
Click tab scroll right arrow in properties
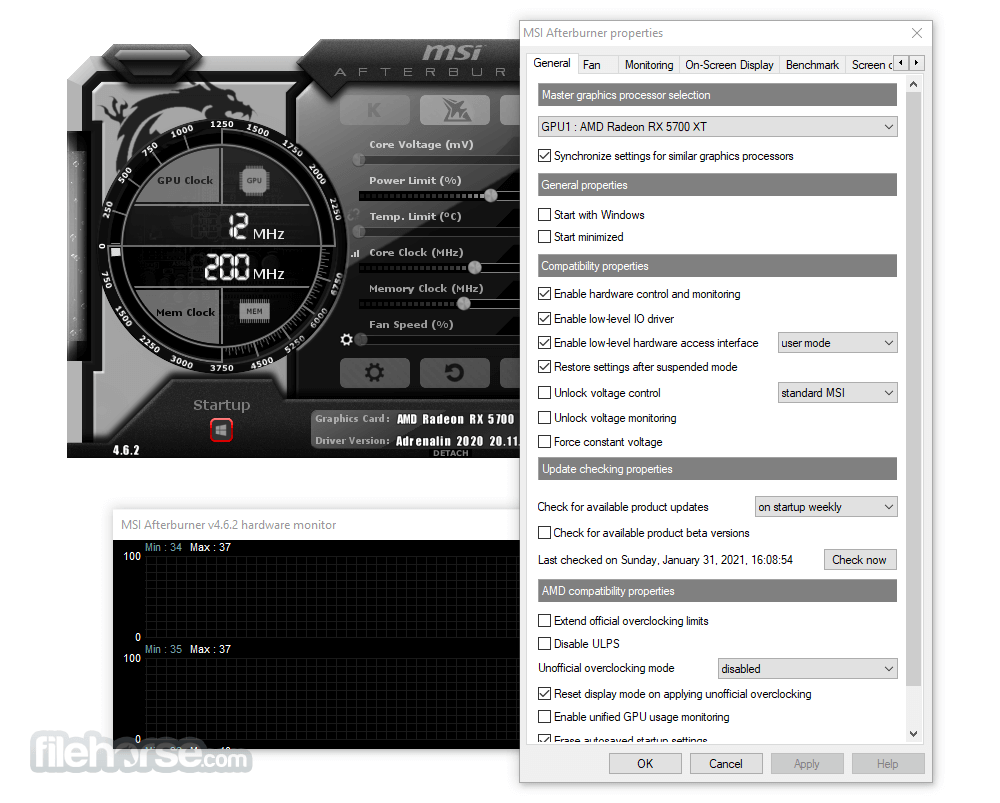(x=916, y=63)
